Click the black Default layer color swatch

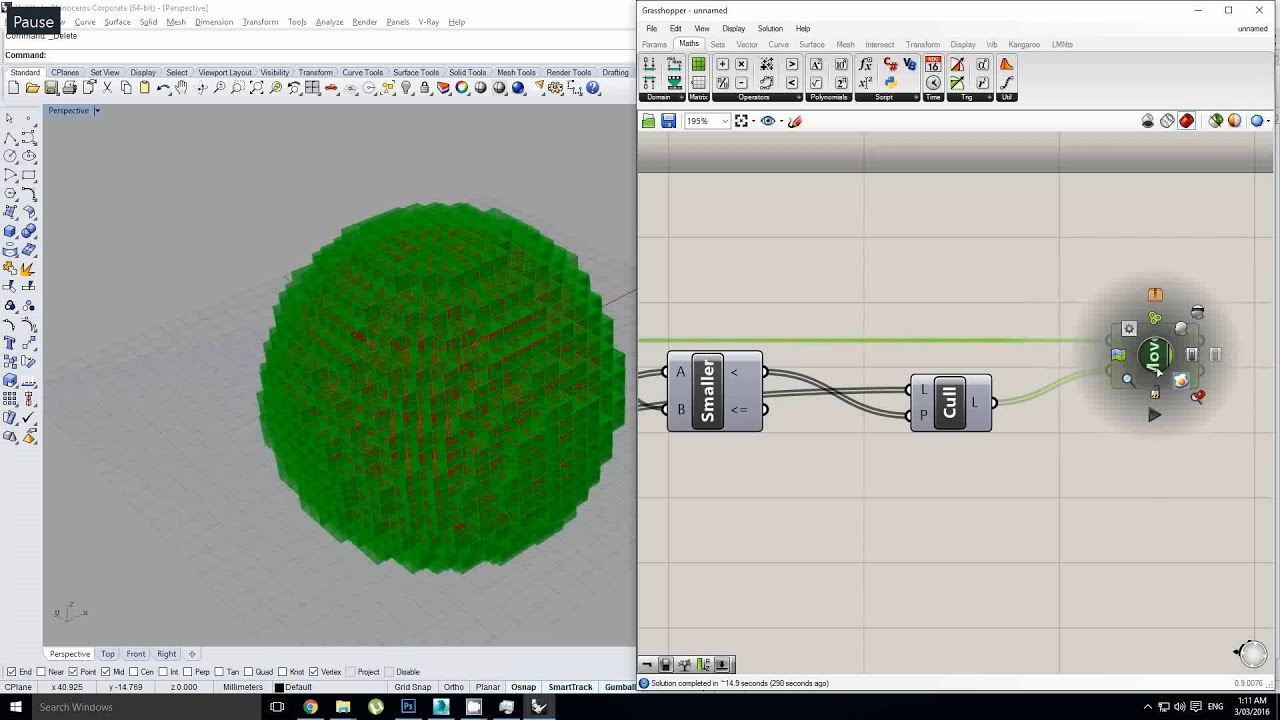pyautogui.click(x=278, y=687)
